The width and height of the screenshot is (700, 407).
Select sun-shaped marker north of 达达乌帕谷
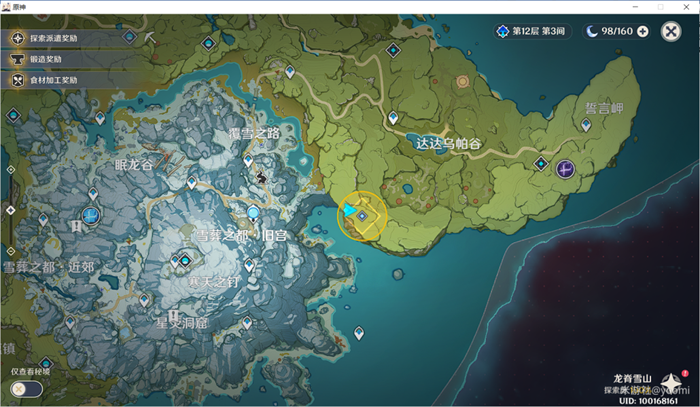click(x=462, y=82)
